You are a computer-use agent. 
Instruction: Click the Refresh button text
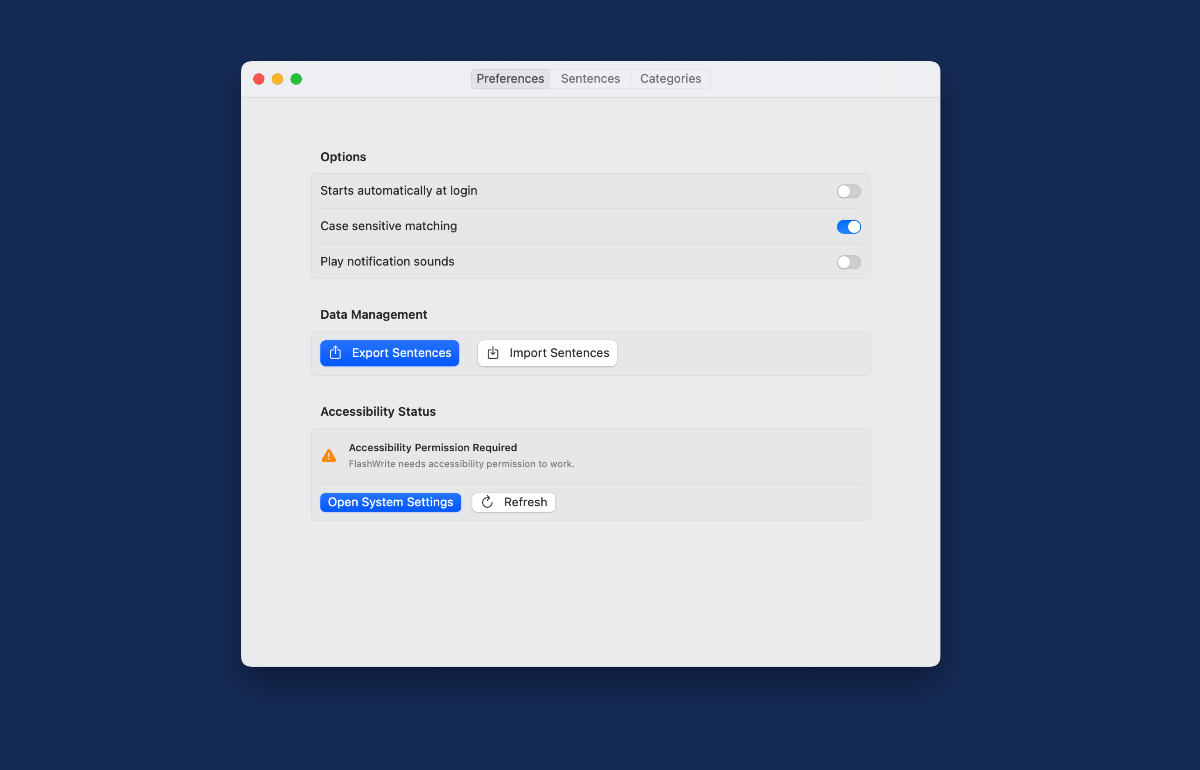[x=525, y=502]
